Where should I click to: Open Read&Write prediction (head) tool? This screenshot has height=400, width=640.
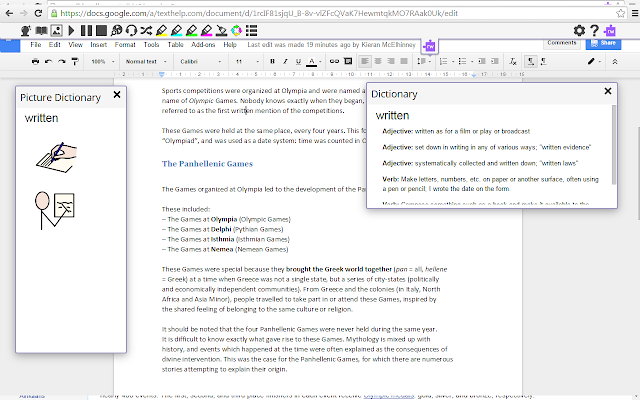click(x=26, y=31)
